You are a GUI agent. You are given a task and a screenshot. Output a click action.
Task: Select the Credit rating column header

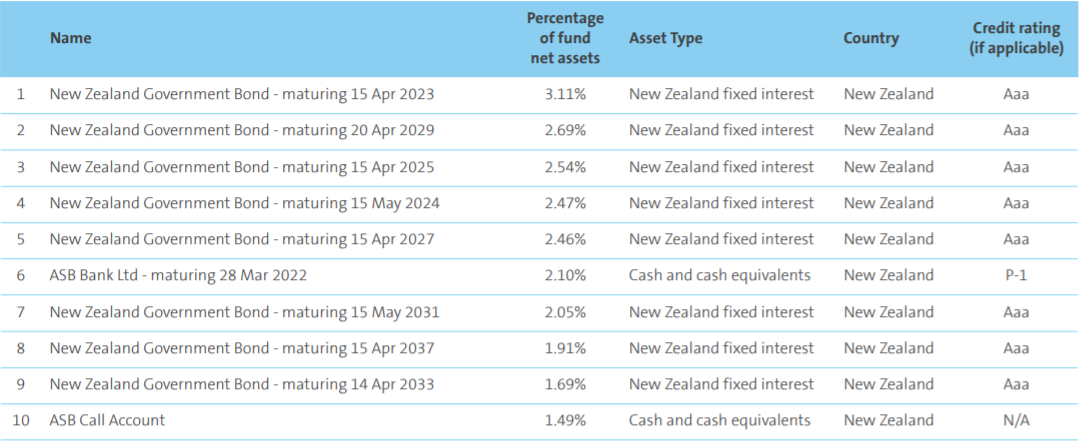(x=1016, y=38)
